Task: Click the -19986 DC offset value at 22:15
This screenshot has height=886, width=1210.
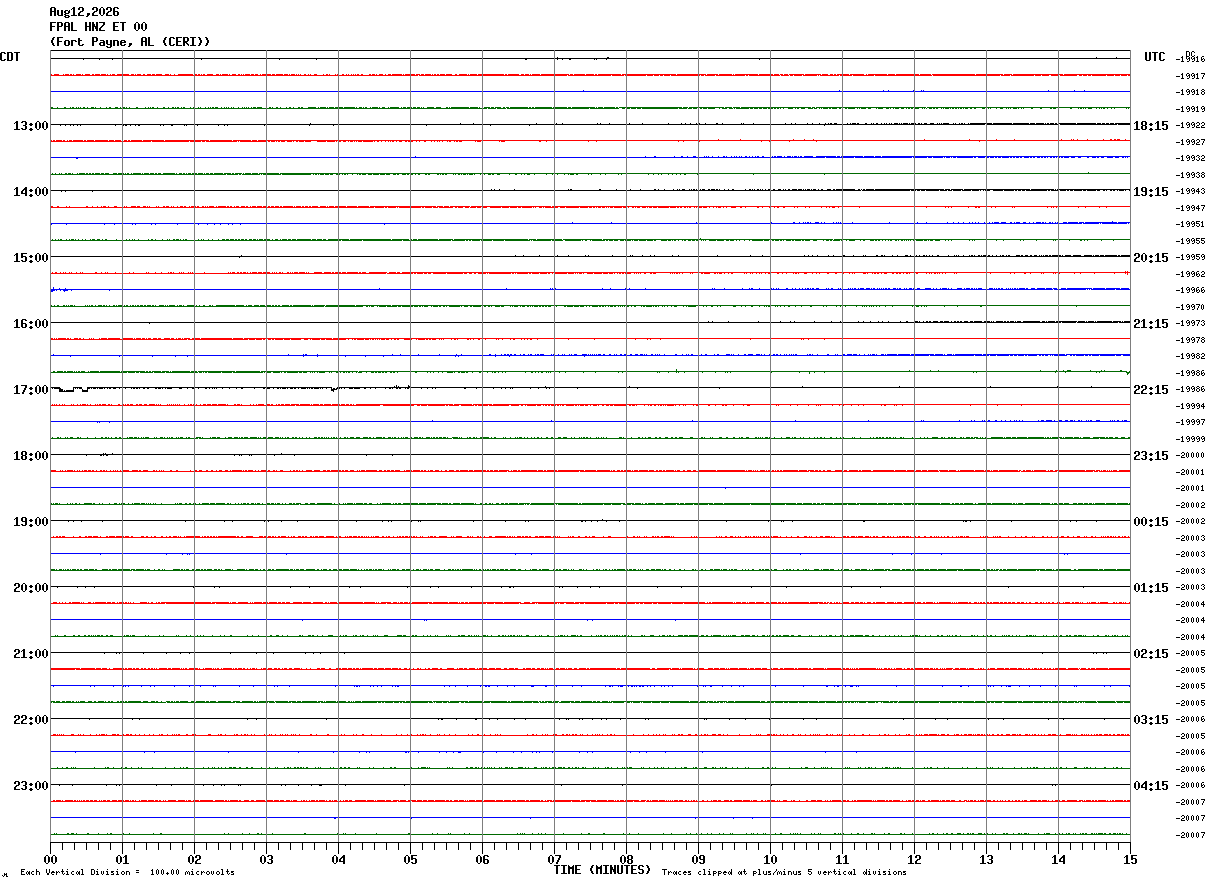Action: coord(1191,390)
